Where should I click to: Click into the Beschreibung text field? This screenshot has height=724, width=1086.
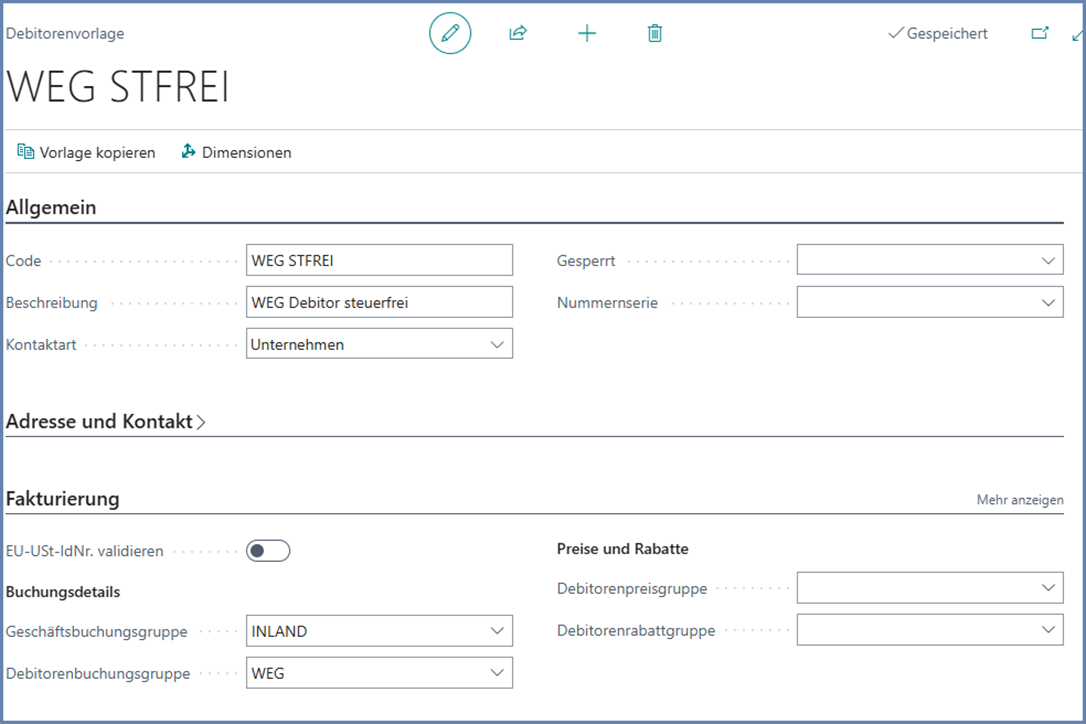click(x=378, y=302)
